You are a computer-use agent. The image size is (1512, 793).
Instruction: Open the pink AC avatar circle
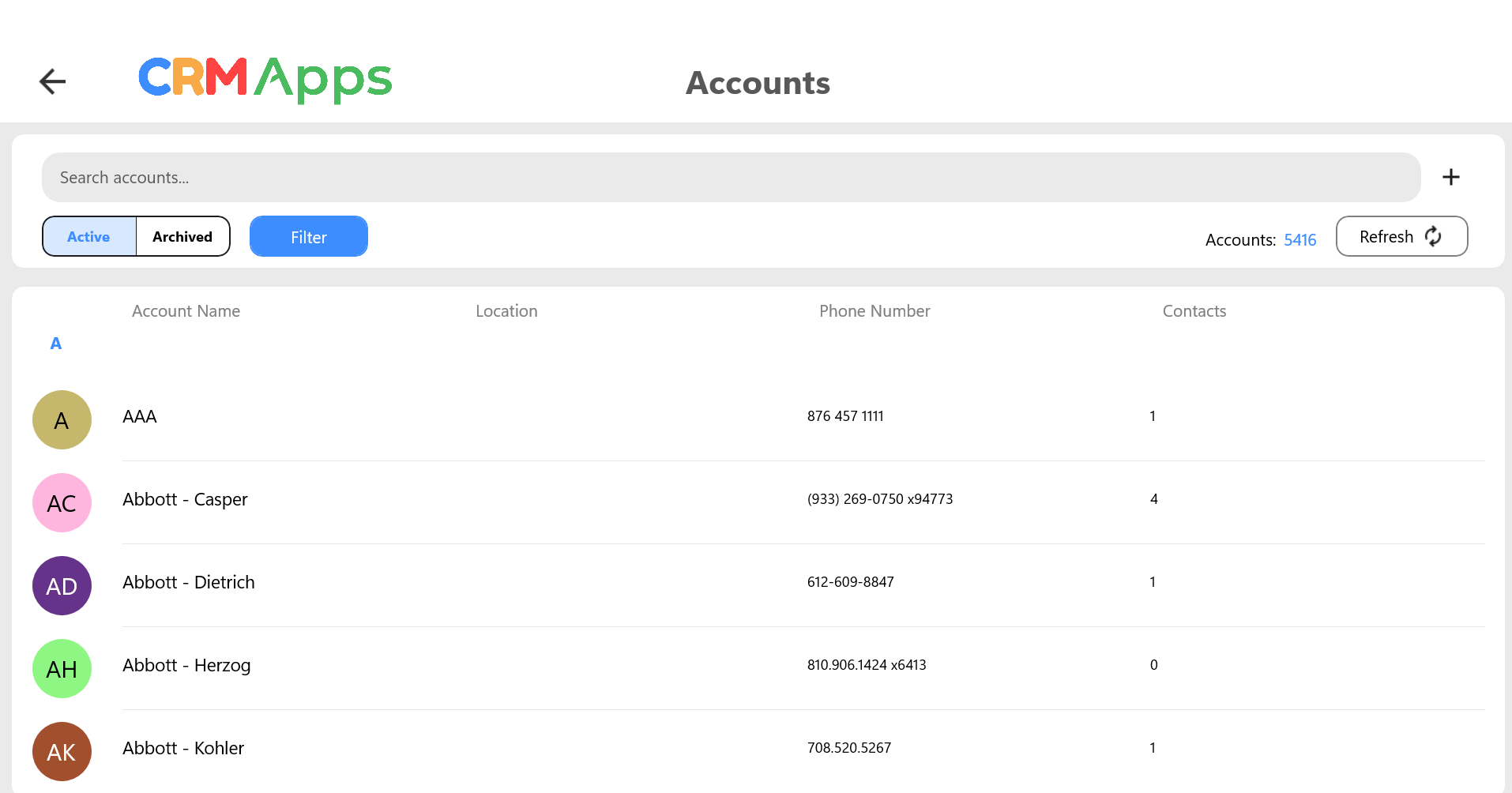62,503
